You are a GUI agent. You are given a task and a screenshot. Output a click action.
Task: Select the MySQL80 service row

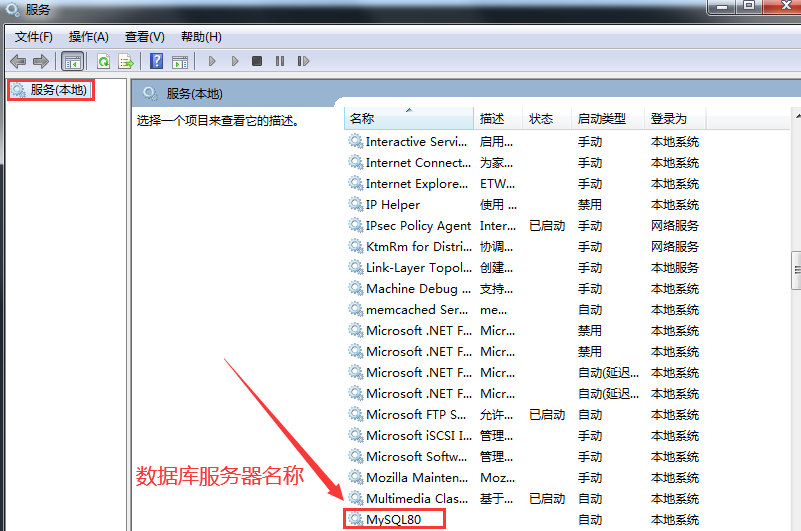[x=524, y=520]
